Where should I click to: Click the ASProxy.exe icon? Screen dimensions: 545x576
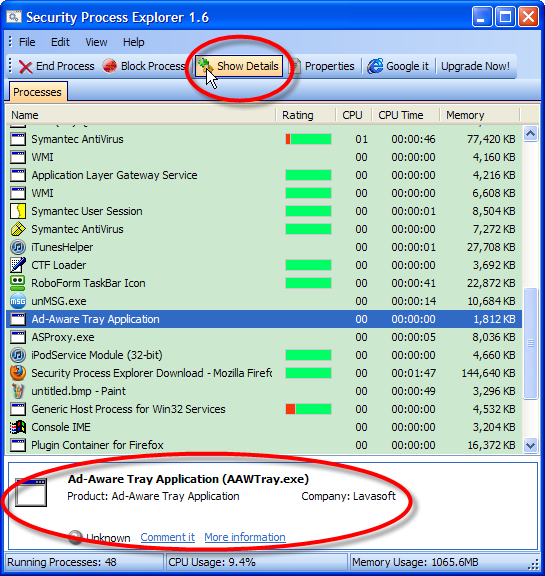18,337
